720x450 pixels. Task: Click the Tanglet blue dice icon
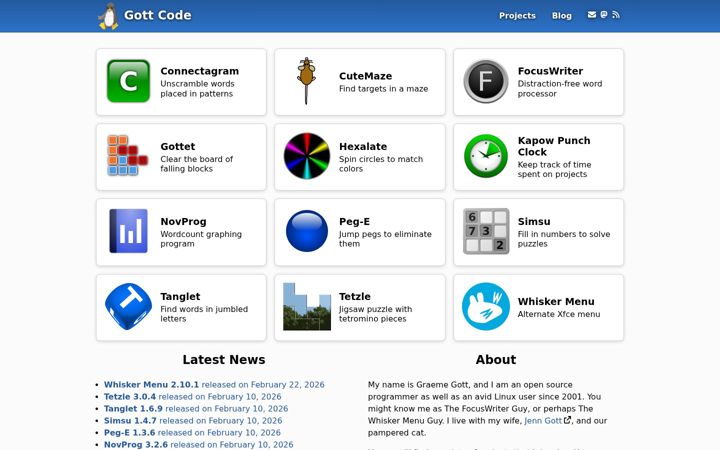click(x=128, y=306)
